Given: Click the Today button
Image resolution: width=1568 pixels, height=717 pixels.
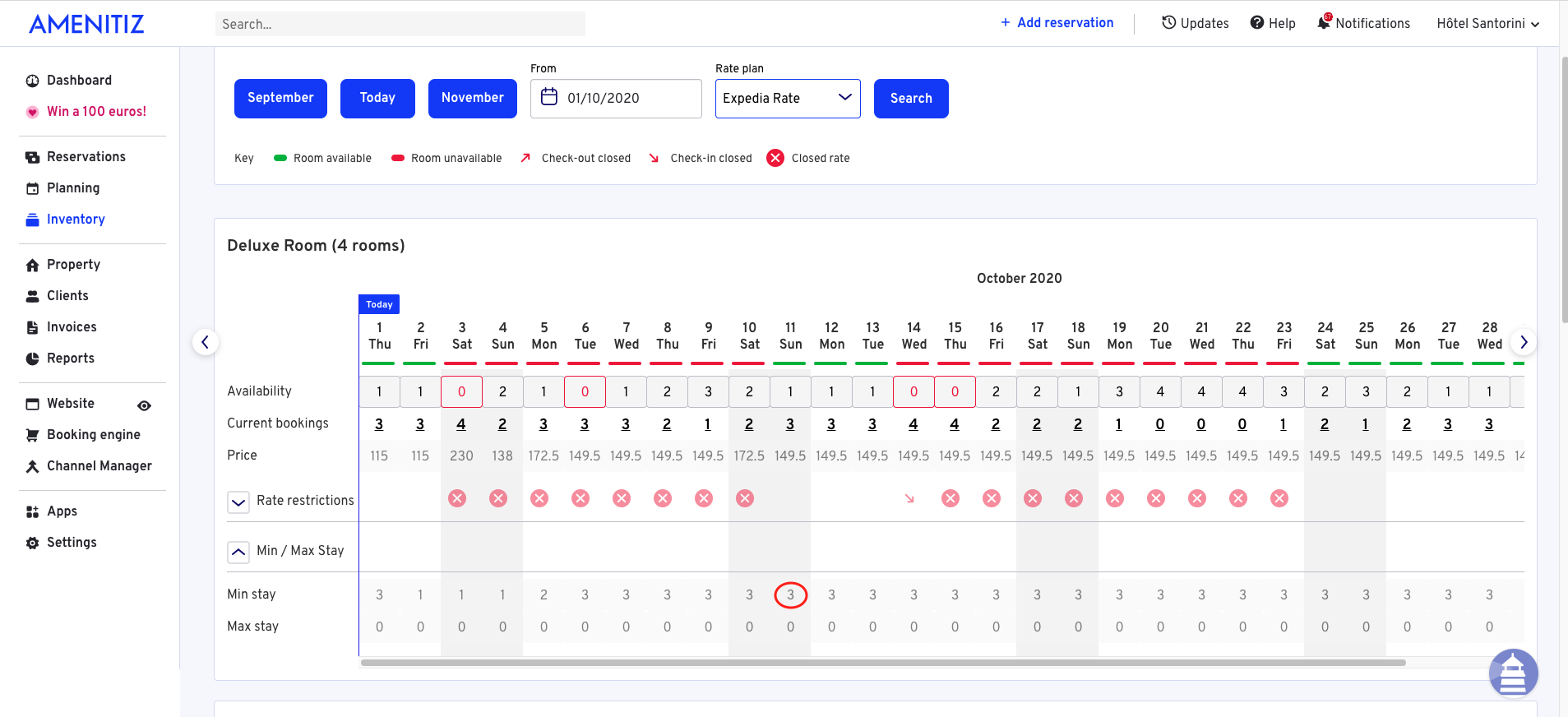Looking at the screenshot, I should (x=377, y=98).
